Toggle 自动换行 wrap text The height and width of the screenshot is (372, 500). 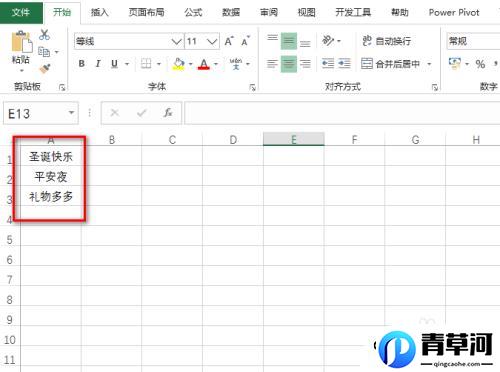click(x=386, y=41)
